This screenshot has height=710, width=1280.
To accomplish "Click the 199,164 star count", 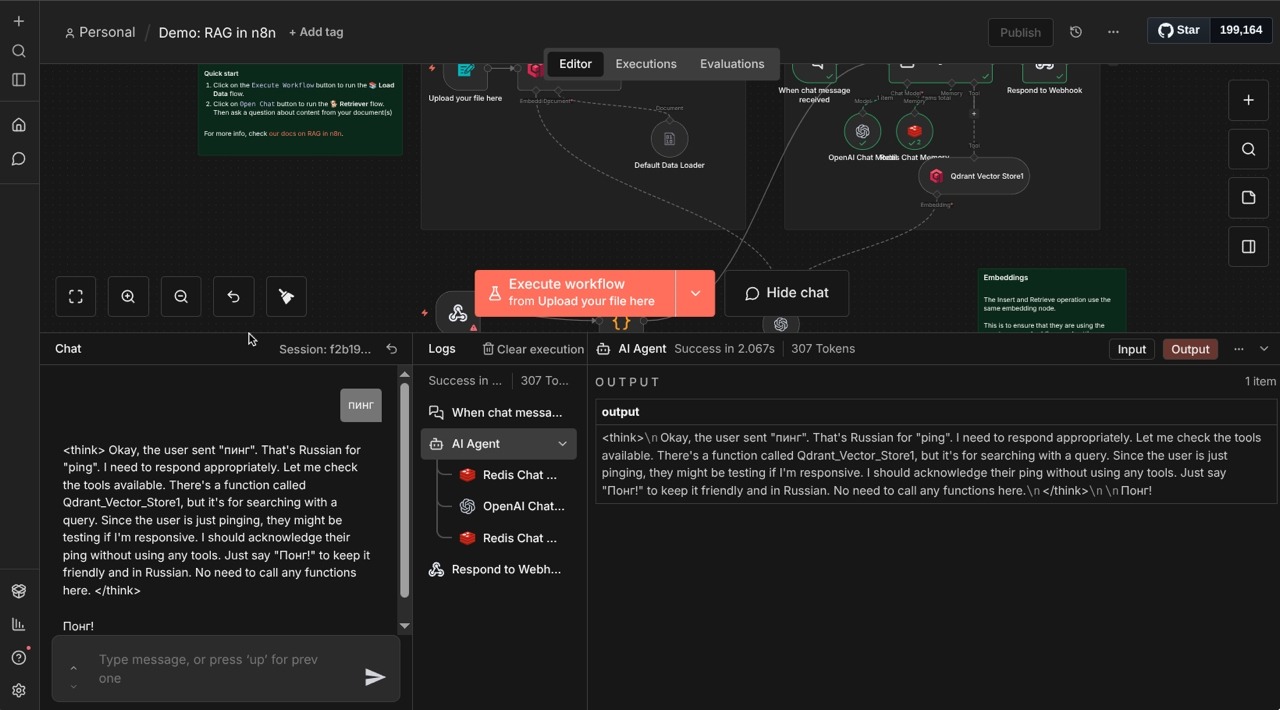I will 1241,30.
